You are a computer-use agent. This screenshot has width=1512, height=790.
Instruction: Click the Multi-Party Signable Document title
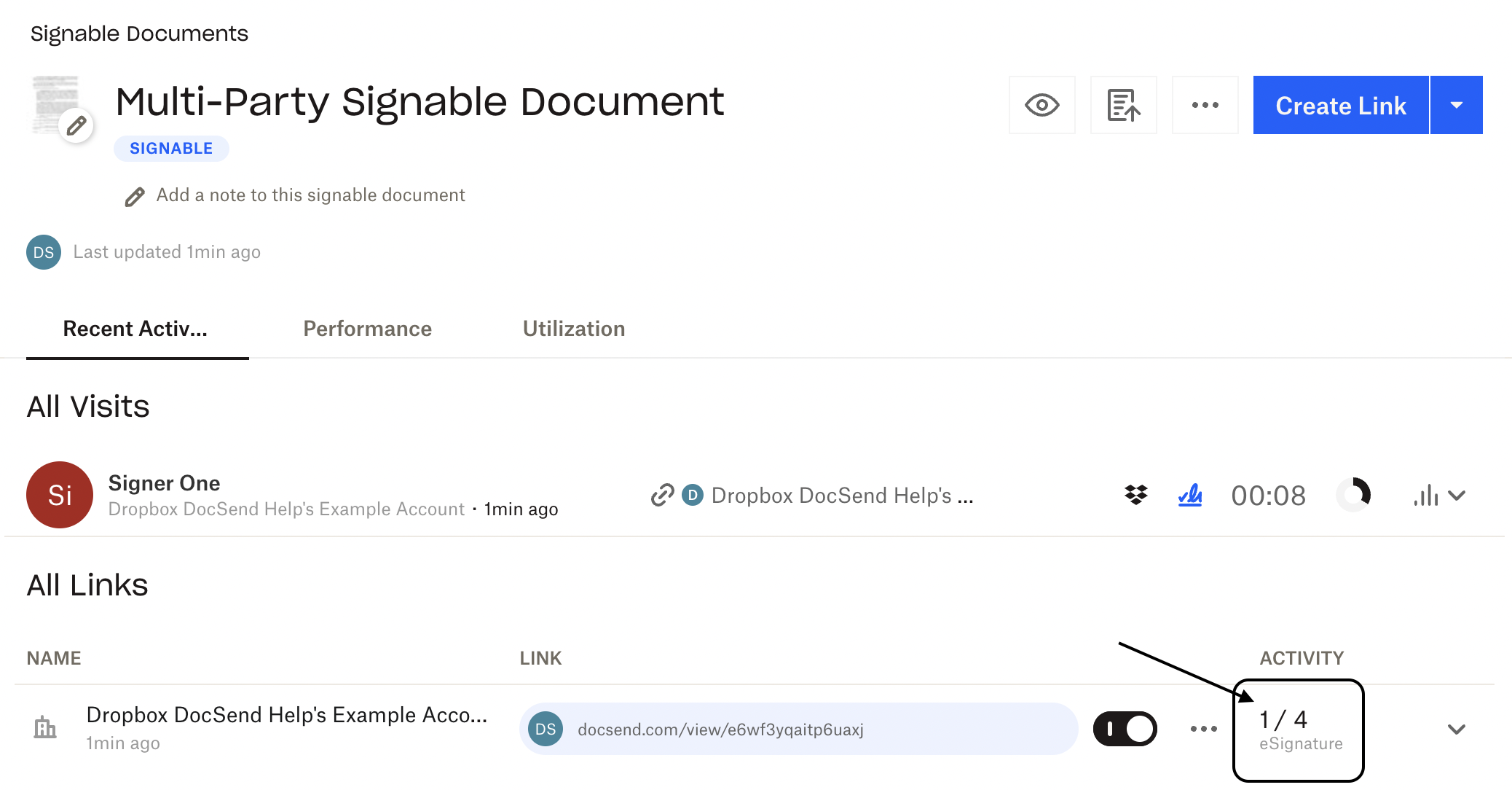[x=420, y=101]
